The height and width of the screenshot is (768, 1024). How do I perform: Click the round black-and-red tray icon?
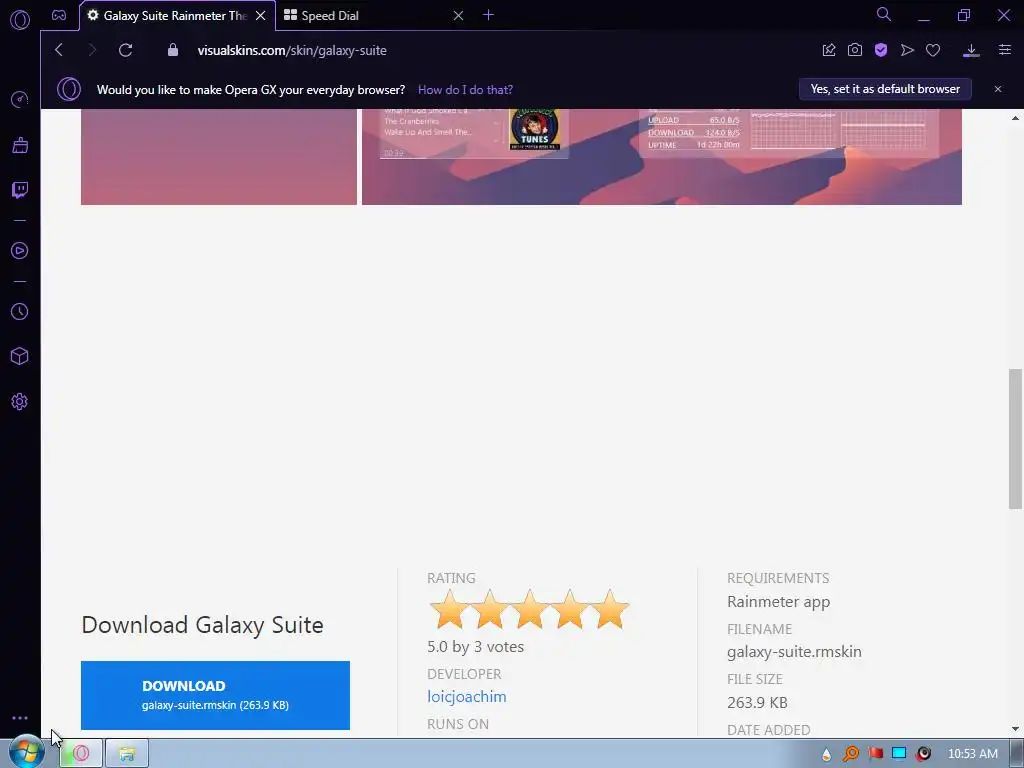click(923, 754)
